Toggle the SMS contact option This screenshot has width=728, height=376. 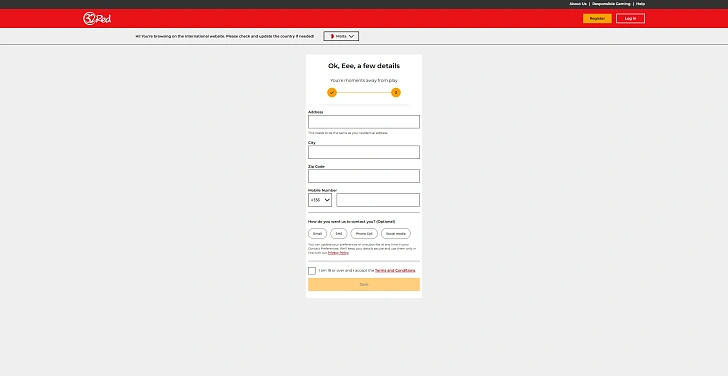(x=339, y=233)
